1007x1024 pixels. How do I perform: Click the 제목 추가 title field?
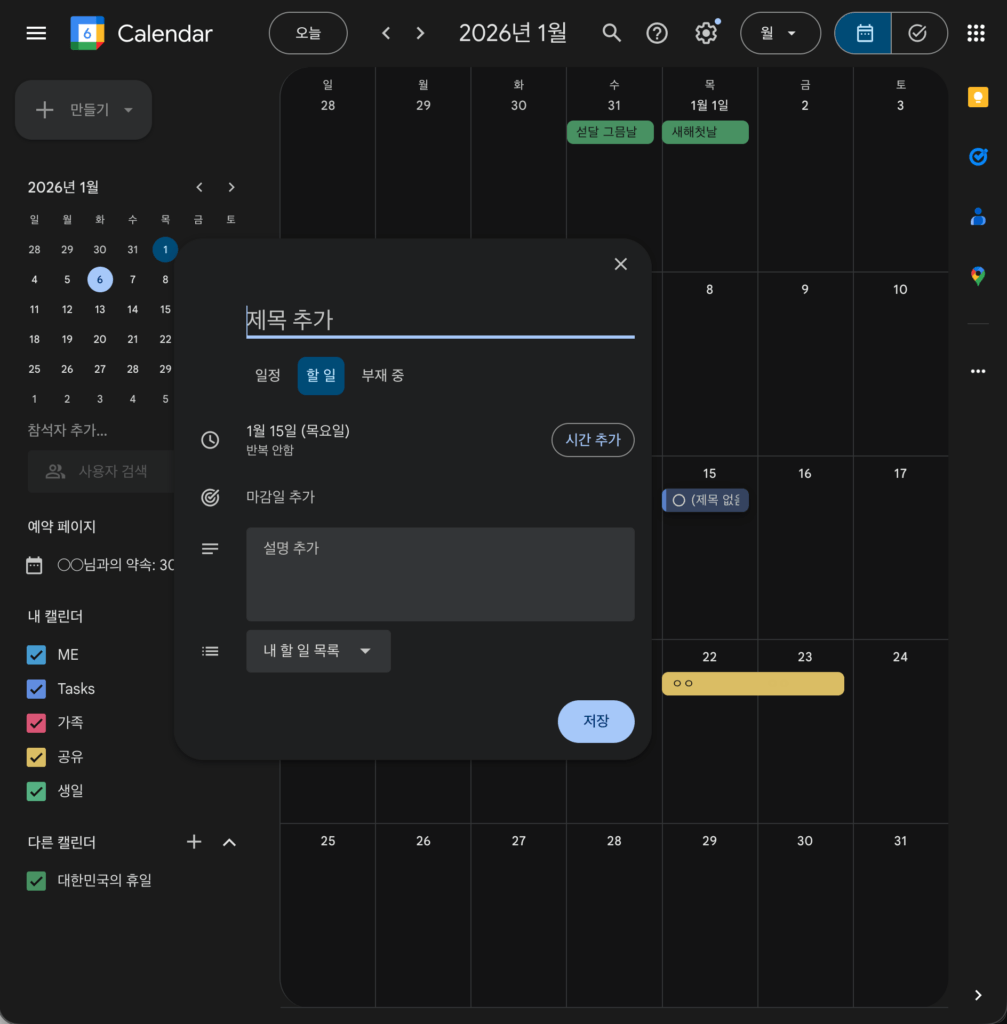click(440, 320)
